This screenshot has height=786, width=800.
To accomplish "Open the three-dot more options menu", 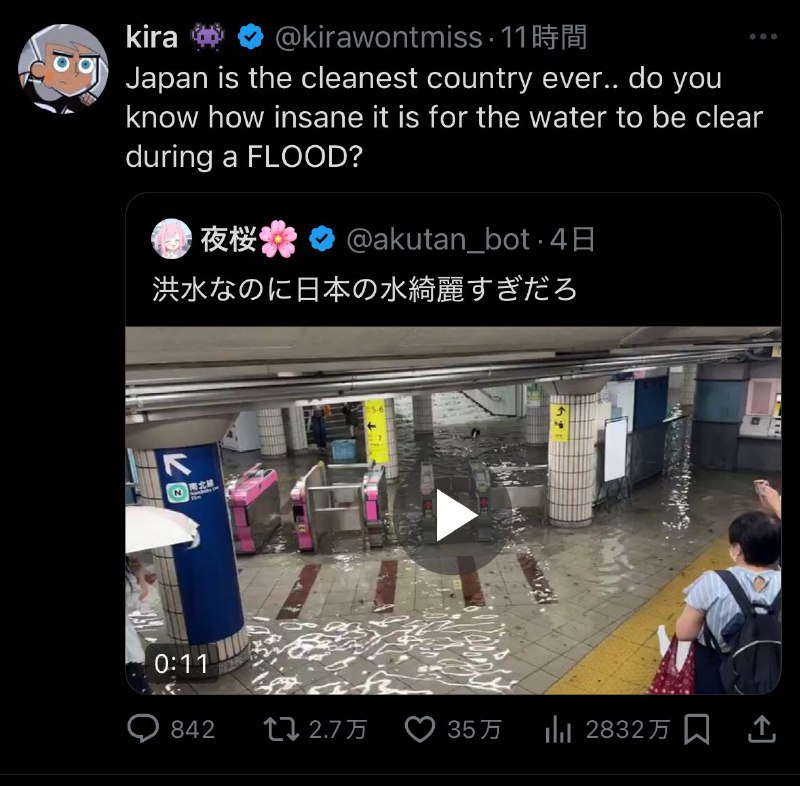I will click(x=763, y=37).
